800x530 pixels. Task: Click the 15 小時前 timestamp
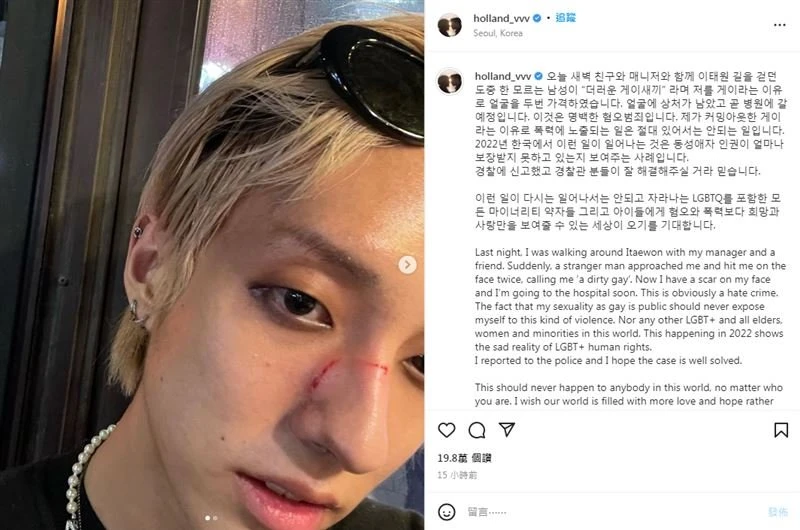(457, 475)
